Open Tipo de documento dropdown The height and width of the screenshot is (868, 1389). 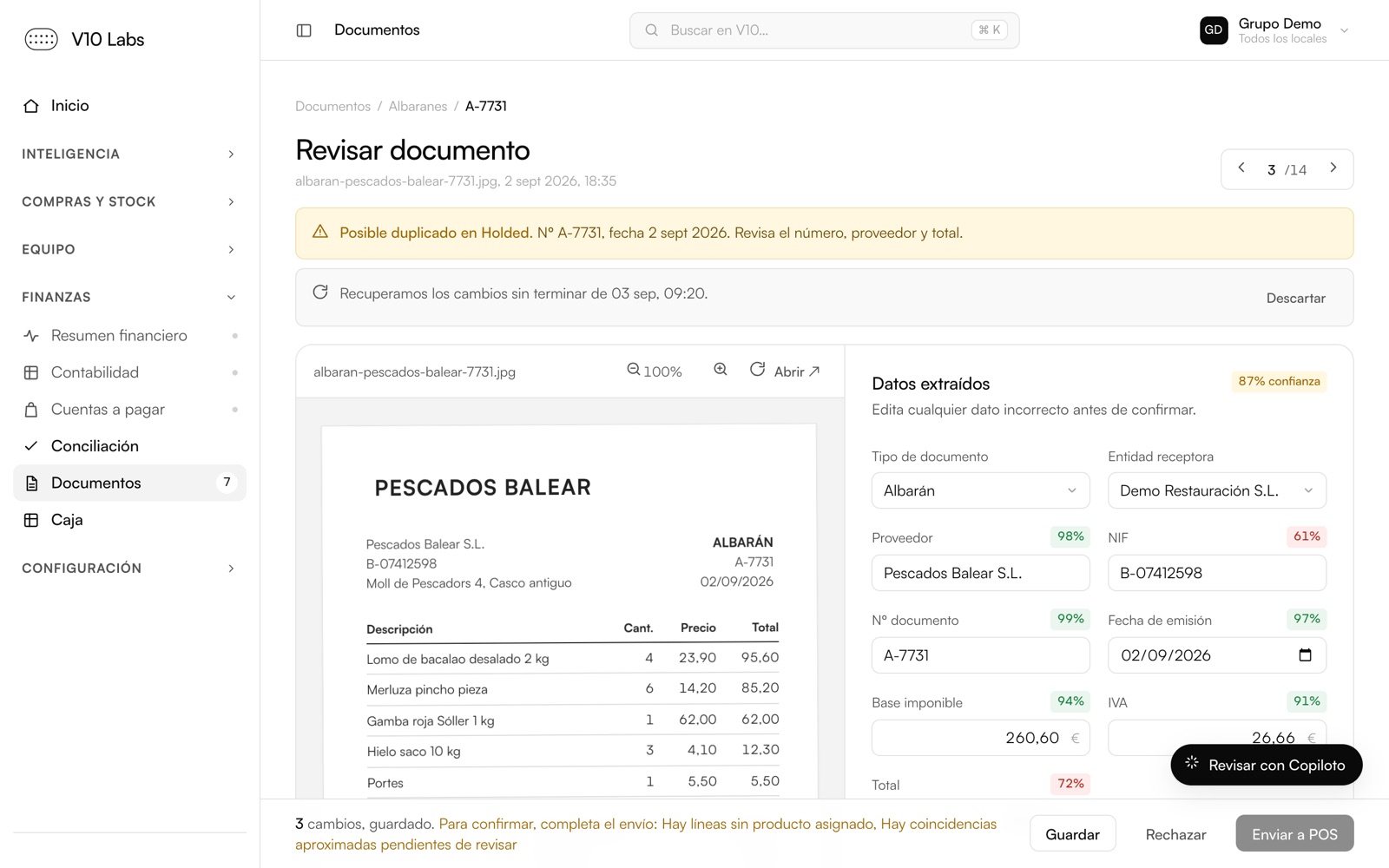point(980,490)
